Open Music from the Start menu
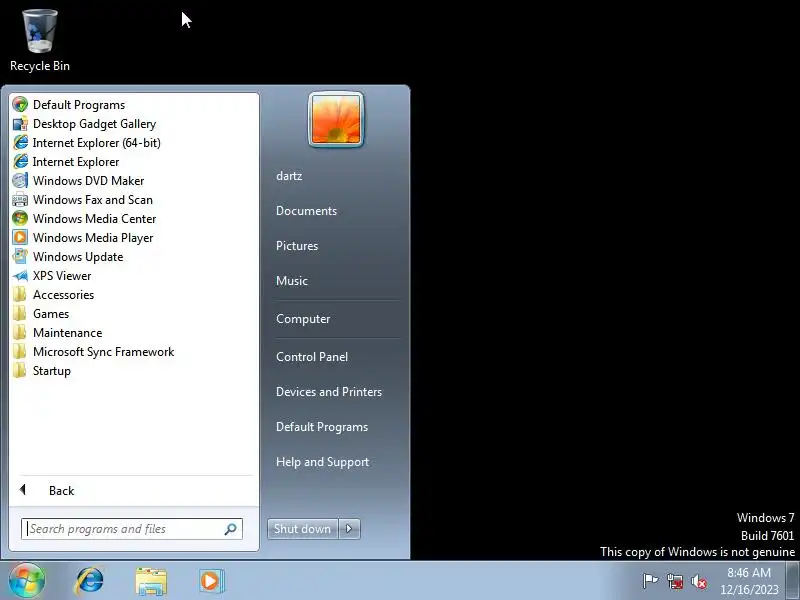This screenshot has height=600, width=800. pos(292,281)
